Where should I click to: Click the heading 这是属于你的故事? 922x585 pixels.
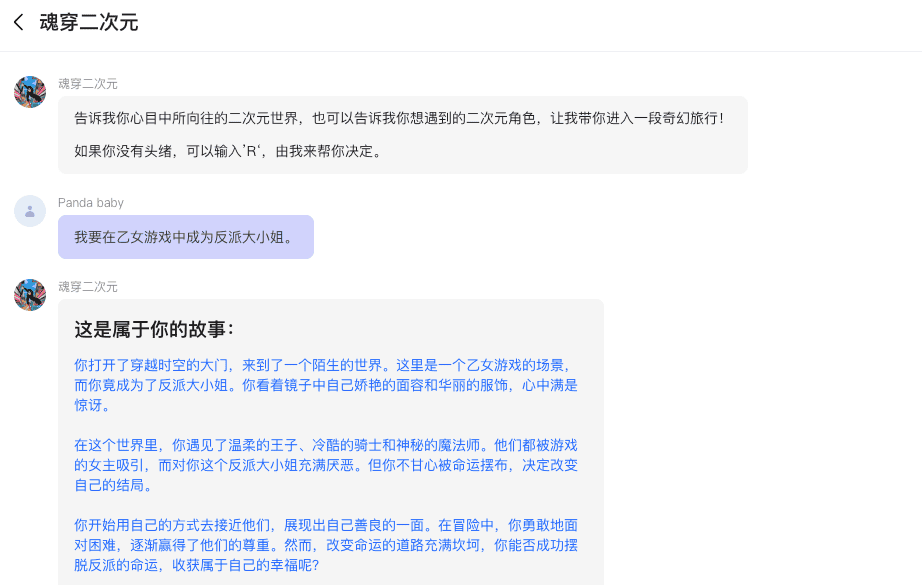point(154,329)
